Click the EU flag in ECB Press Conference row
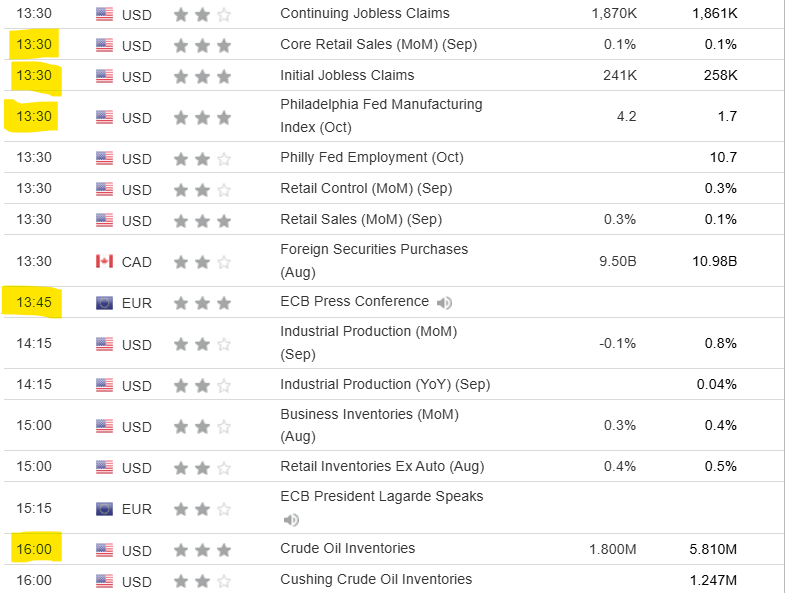The height and width of the screenshot is (593, 786). click(104, 303)
